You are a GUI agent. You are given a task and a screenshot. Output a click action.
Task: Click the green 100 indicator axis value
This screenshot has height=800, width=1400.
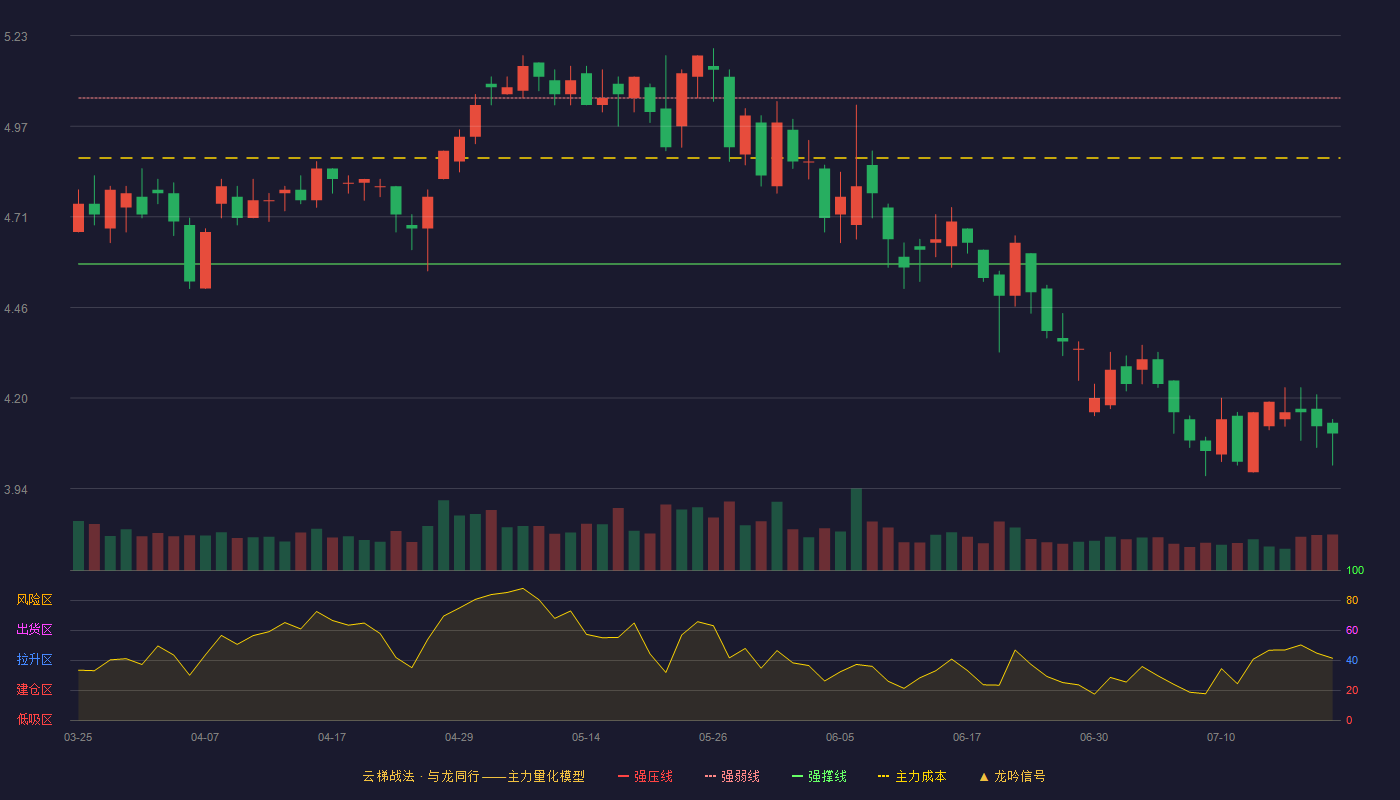click(1355, 571)
